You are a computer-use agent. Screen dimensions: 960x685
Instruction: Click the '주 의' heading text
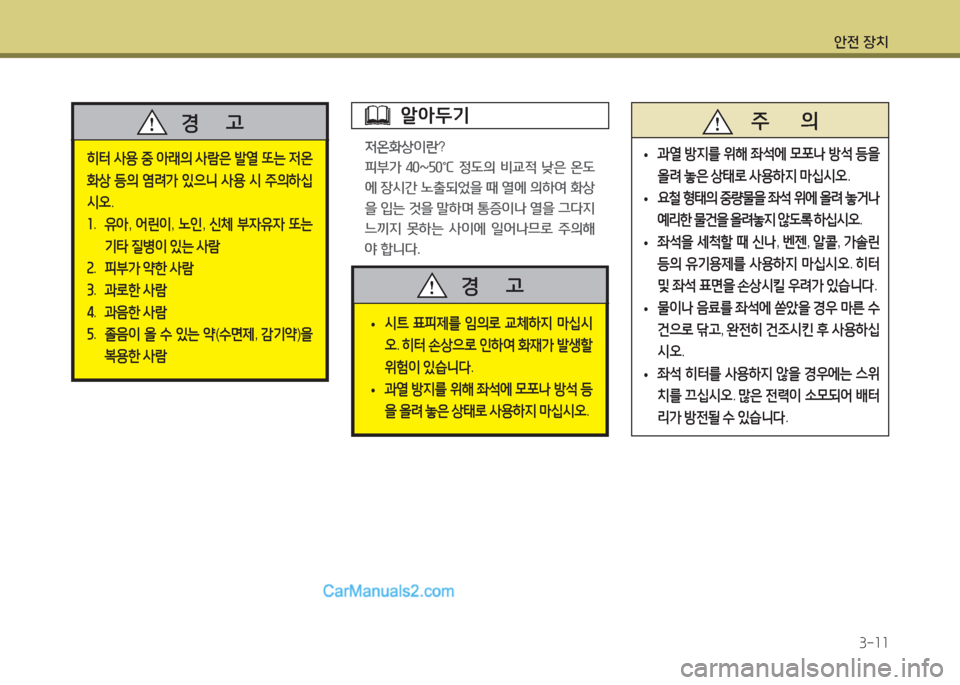tap(784, 120)
